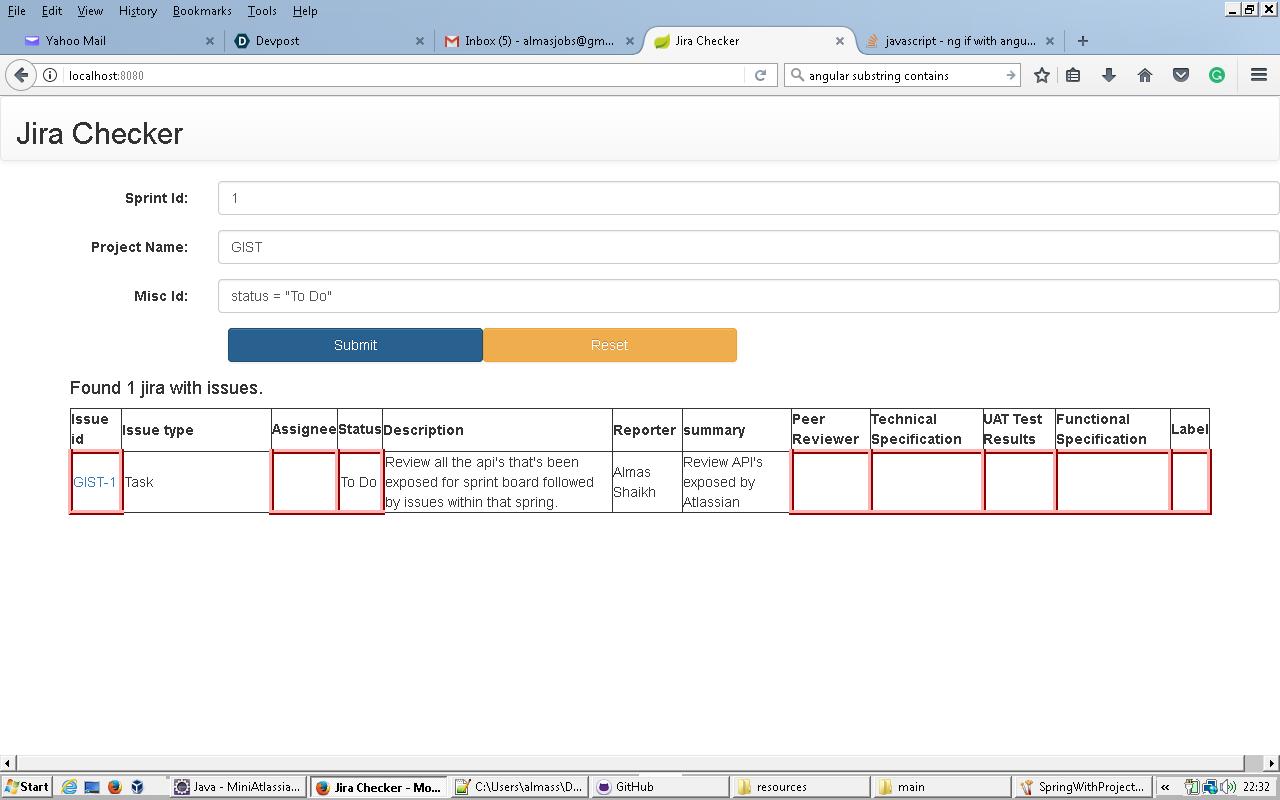The width and height of the screenshot is (1280, 800).
Task: Open the Edit menu
Action: click(51, 10)
